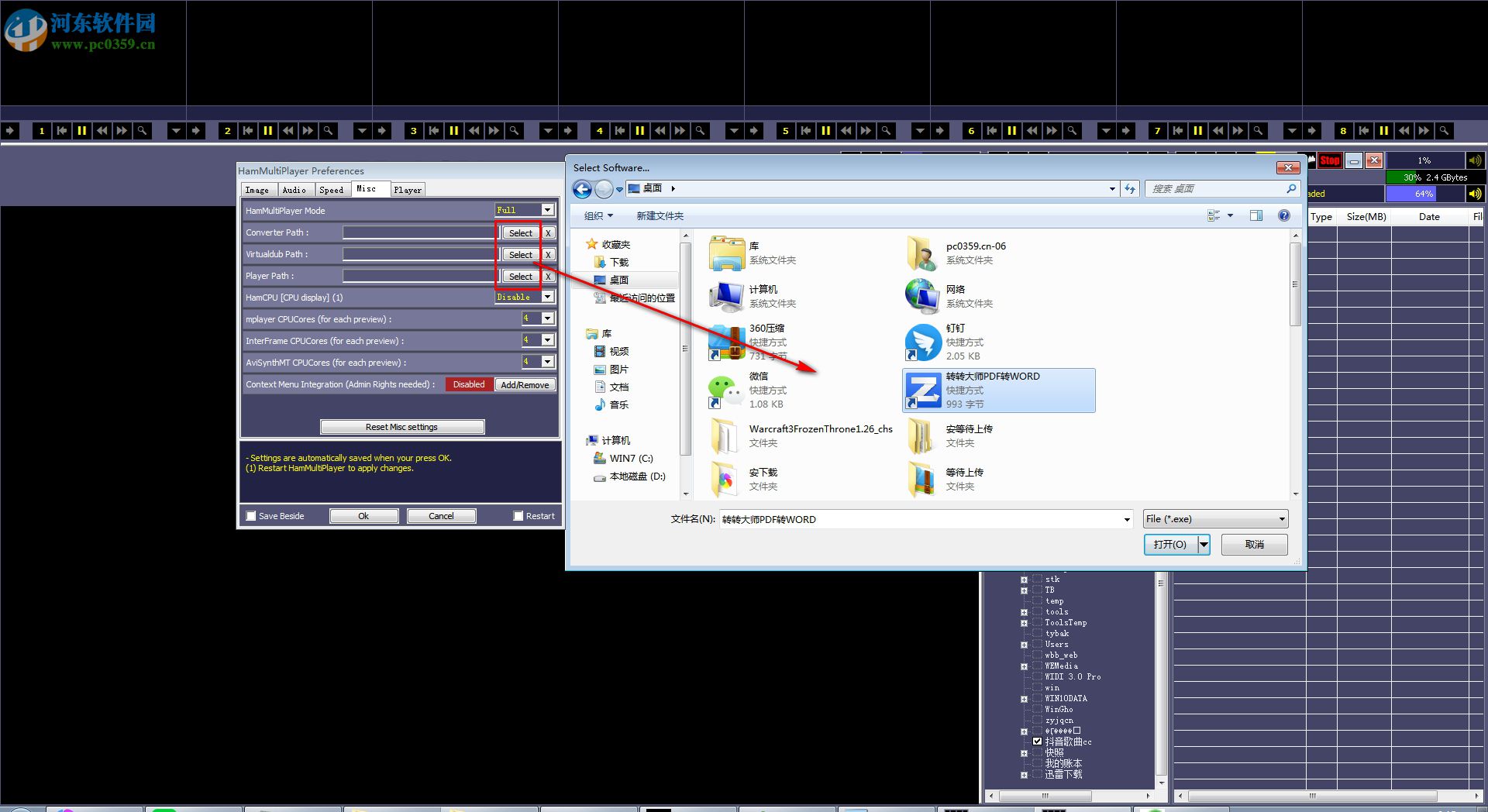Fast forward player 4
Screen dimensions: 1488x812
pos(680,131)
